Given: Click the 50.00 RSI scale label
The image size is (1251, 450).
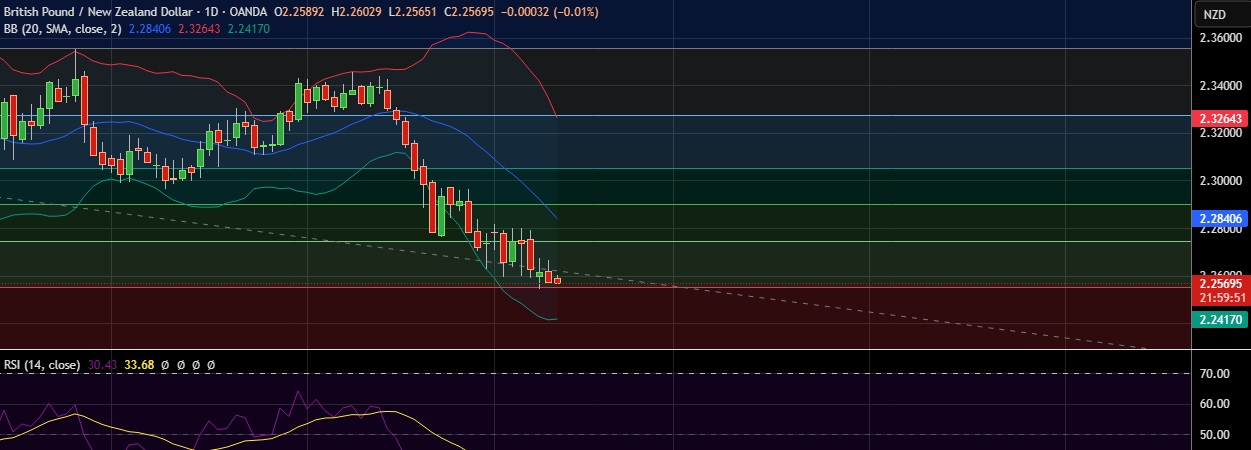Looking at the screenshot, I should coord(1214,435).
